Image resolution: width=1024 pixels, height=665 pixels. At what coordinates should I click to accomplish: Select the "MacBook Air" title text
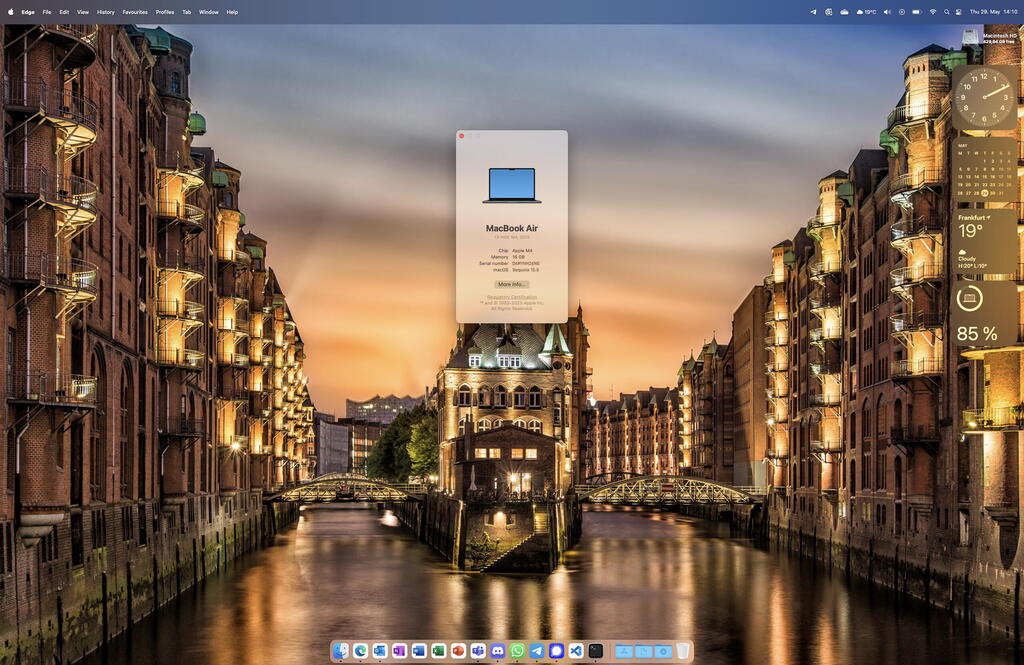click(x=512, y=228)
